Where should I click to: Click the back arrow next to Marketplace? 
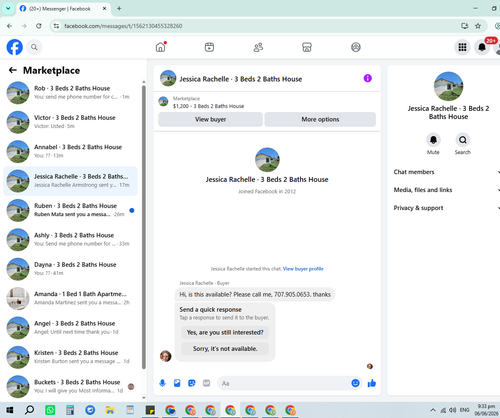(13, 70)
